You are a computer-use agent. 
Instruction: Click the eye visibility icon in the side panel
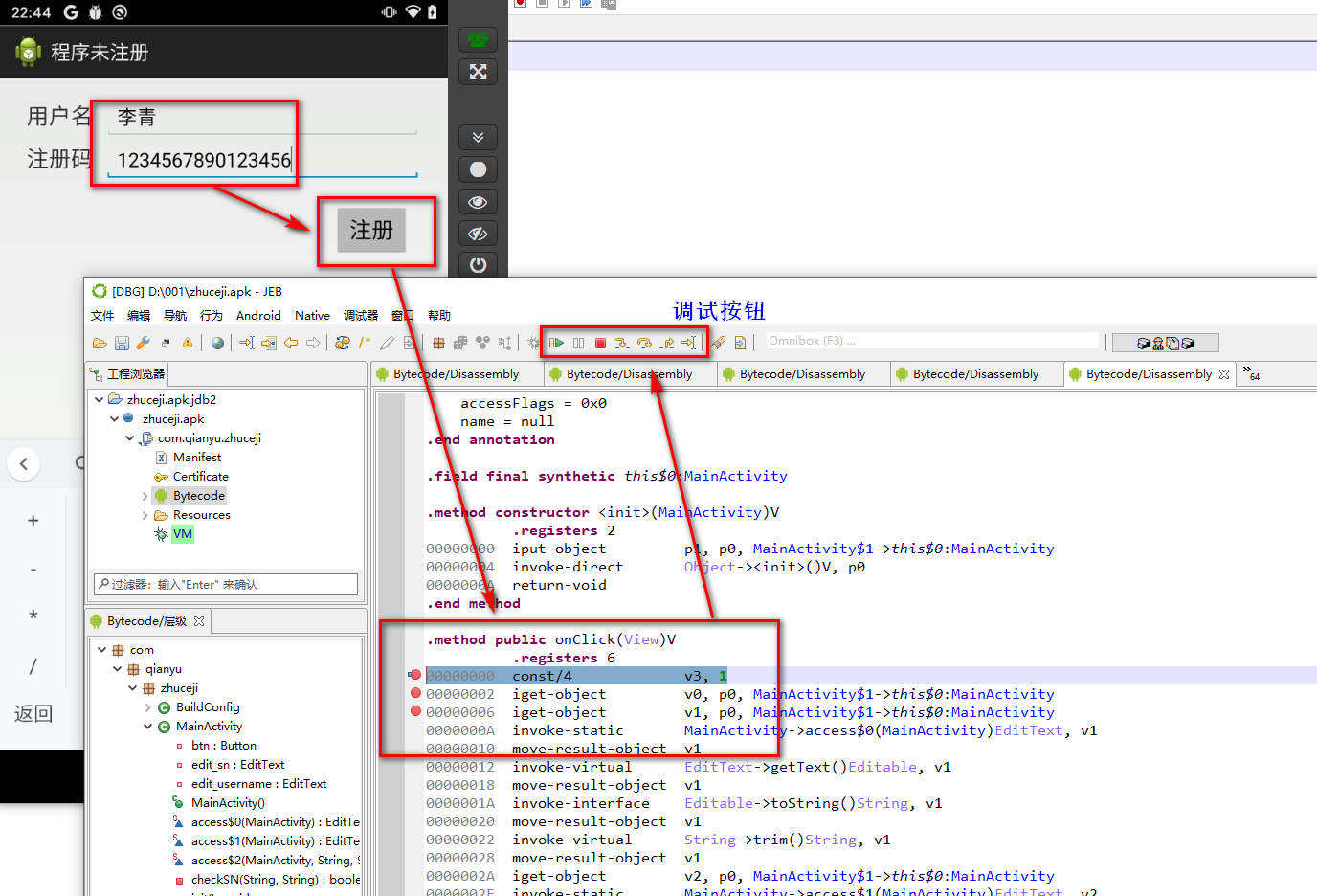[477, 202]
